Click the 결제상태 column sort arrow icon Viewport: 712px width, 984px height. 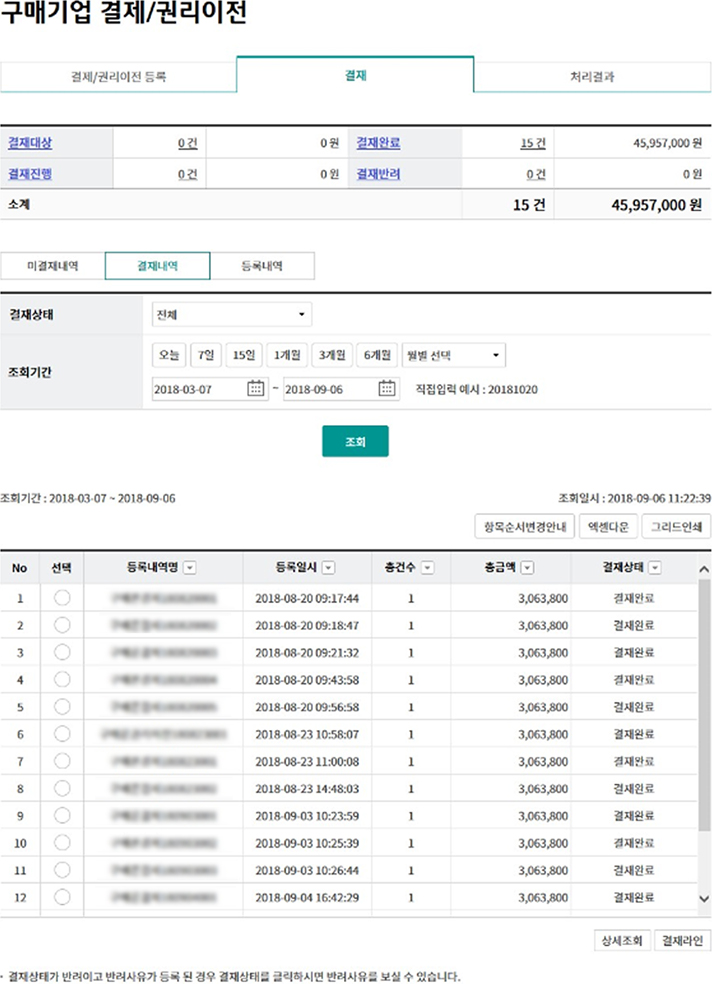point(655,568)
